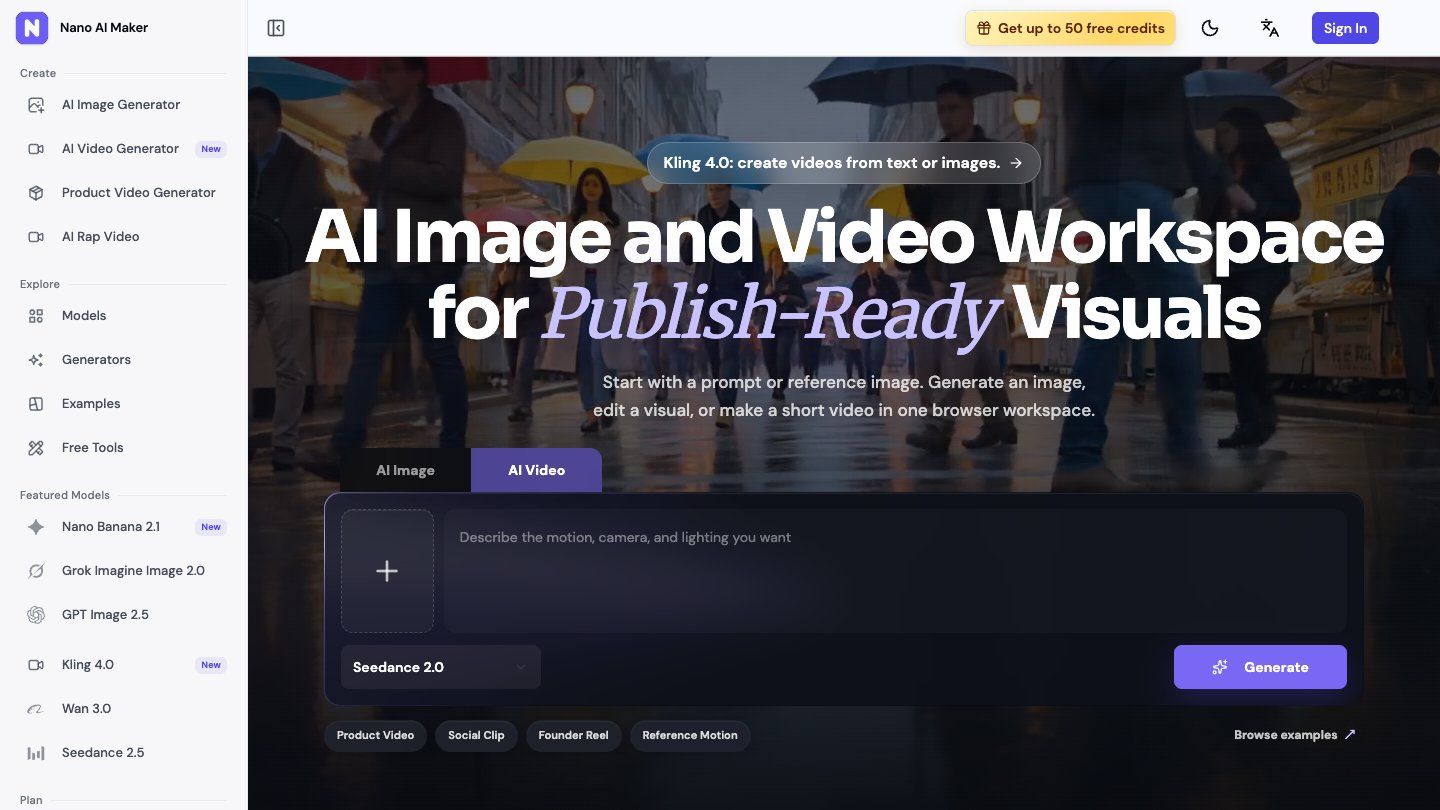Open Models in the sidebar
The image size is (1440, 810).
click(123, 316)
